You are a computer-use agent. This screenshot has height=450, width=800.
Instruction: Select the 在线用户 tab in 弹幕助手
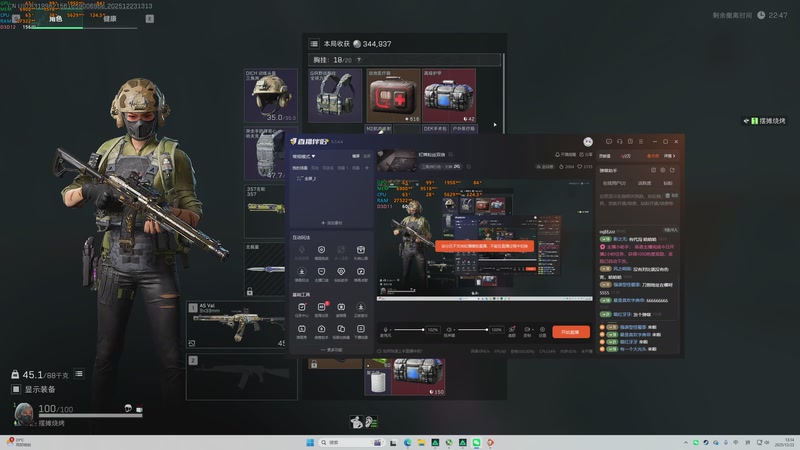coord(614,183)
